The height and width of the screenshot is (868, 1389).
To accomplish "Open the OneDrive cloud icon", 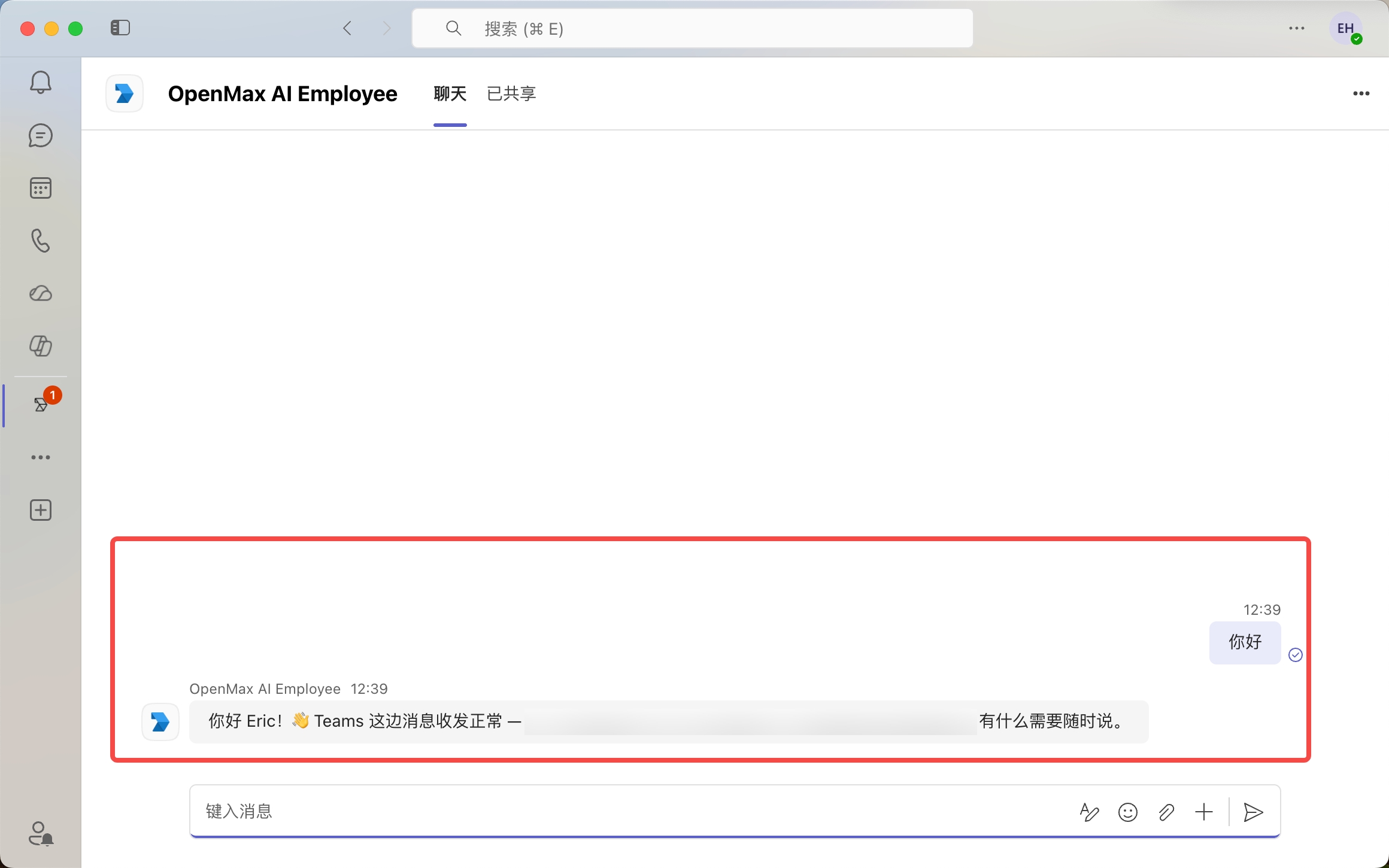I will coord(41,293).
